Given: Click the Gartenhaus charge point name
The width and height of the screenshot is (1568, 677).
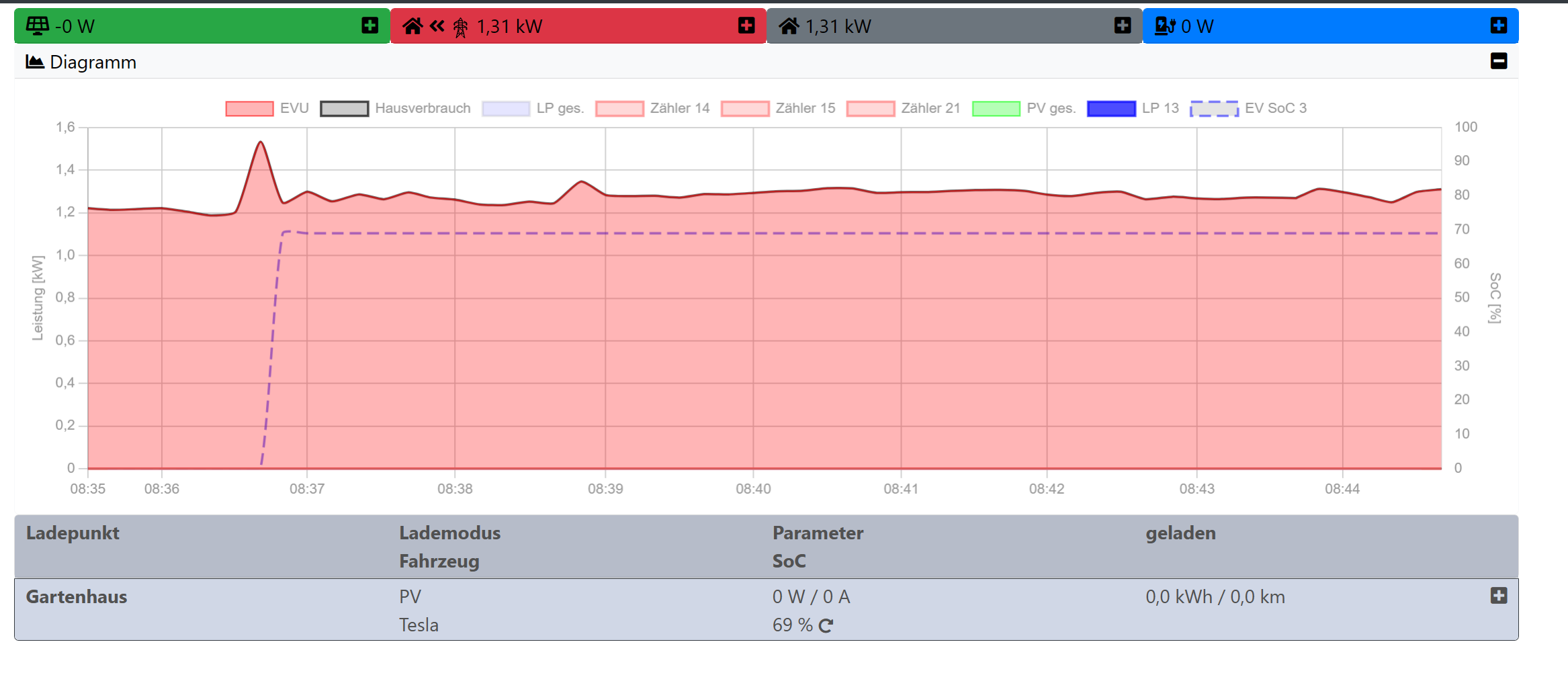Looking at the screenshot, I should 77,597.
